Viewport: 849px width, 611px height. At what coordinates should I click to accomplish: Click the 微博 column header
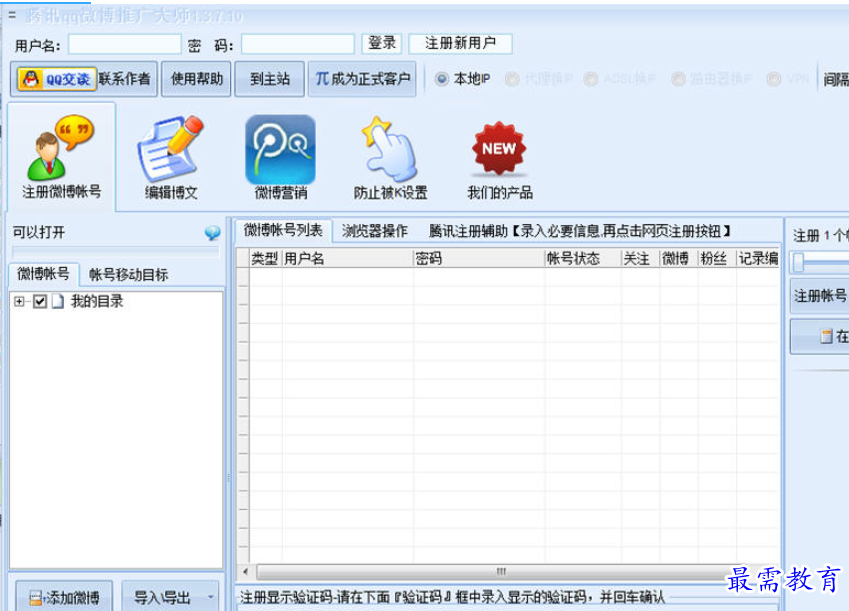click(x=678, y=258)
